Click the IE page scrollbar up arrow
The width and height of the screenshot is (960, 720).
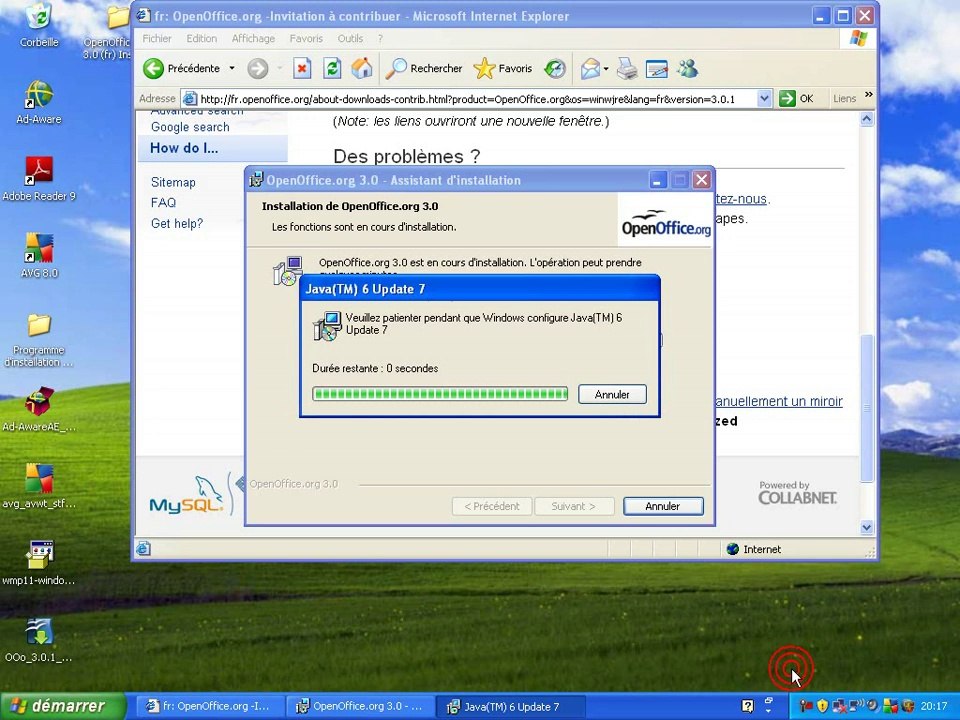coord(867,119)
